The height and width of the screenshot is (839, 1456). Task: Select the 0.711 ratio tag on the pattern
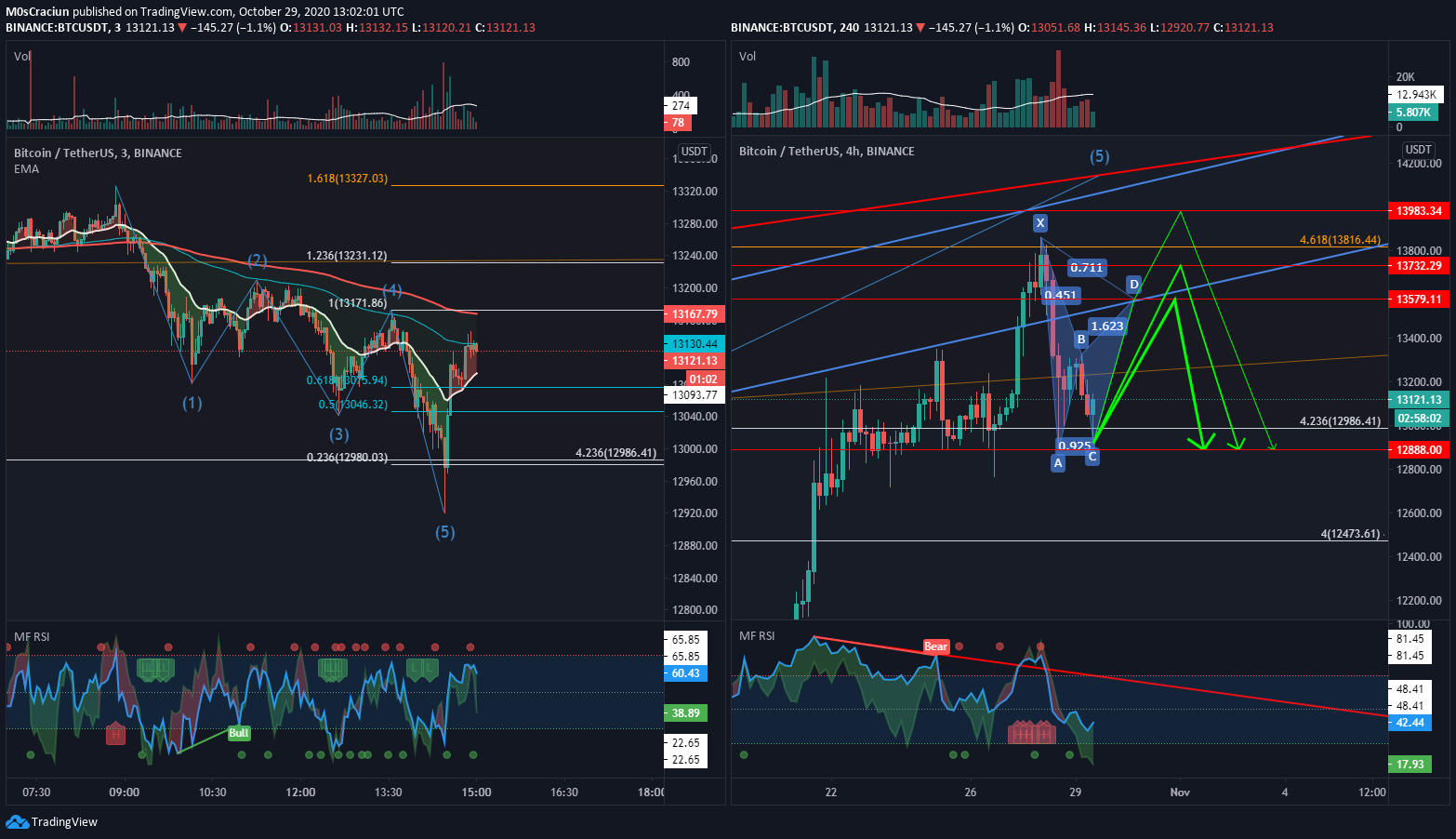click(1086, 267)
